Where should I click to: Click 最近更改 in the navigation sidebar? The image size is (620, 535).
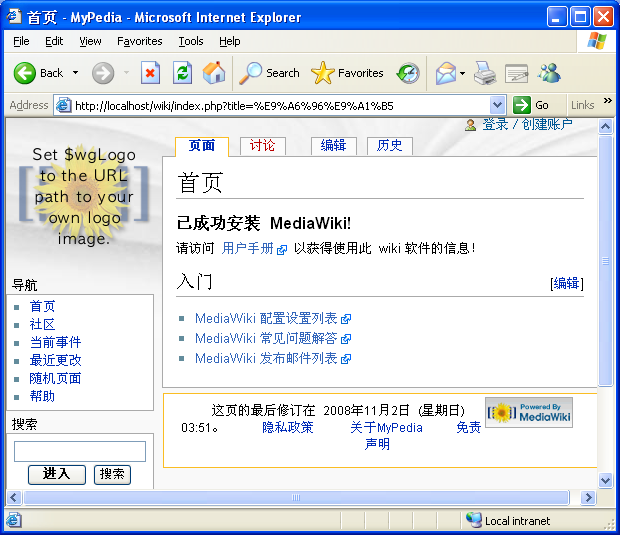pyautogui.click(x=55, y=360)
